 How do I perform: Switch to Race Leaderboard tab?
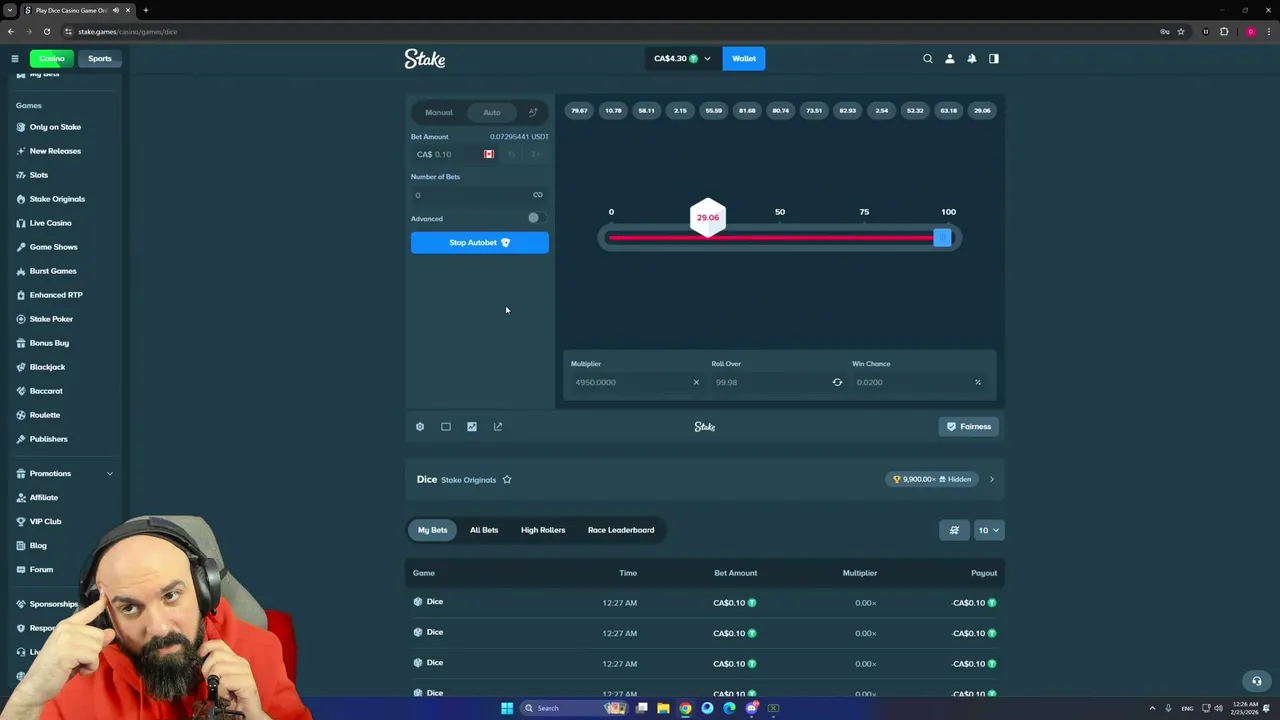tap(621, 530)
